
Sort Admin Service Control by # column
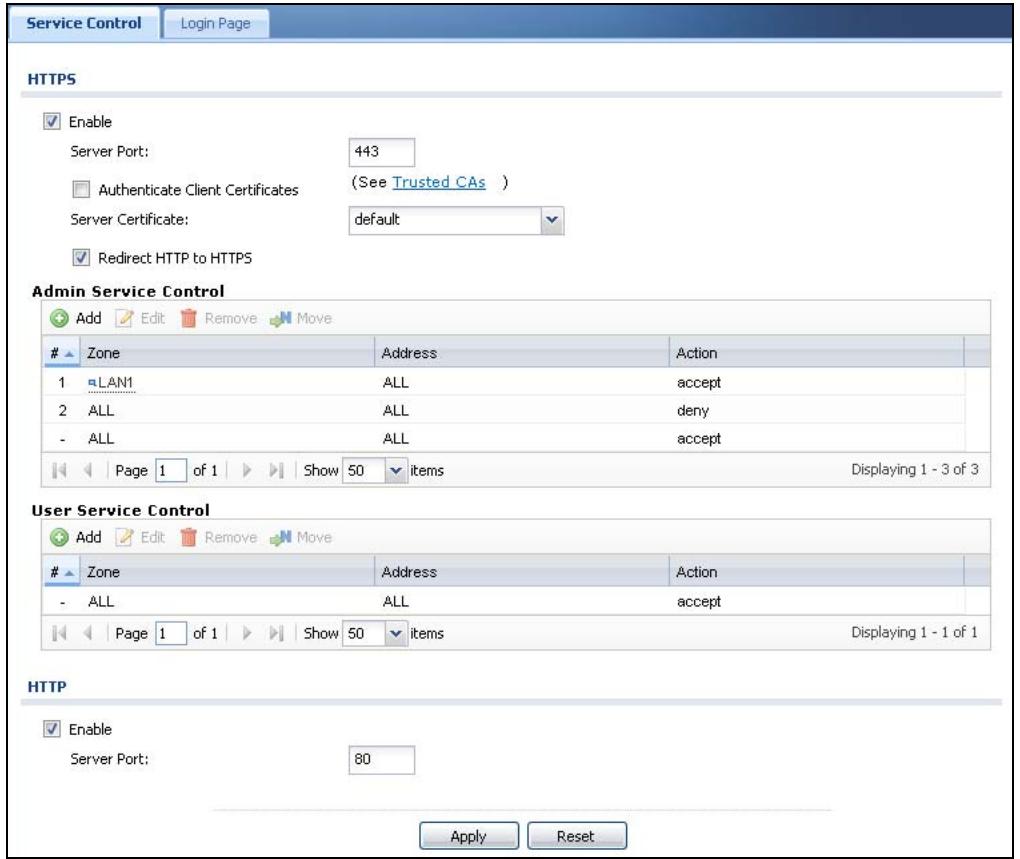point(62,353)
